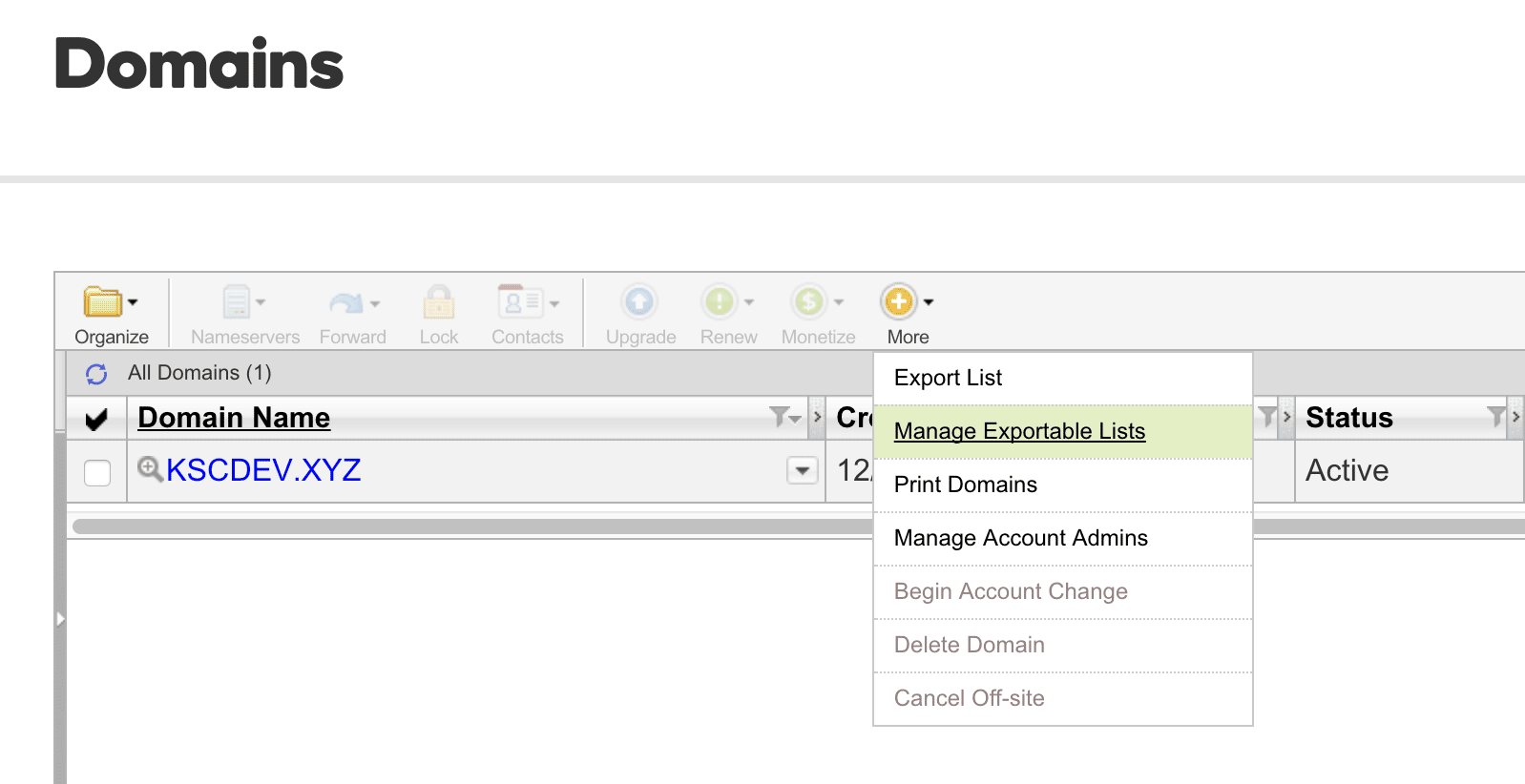Refresh the All Domains list
Image resolution: width=1525 pixels, height=784 pixels.
(x=96, y=374)
